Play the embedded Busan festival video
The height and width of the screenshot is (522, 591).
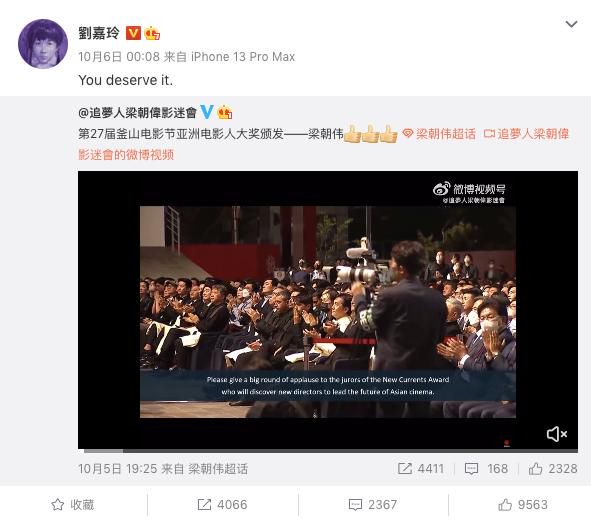(x=328, y=310)
